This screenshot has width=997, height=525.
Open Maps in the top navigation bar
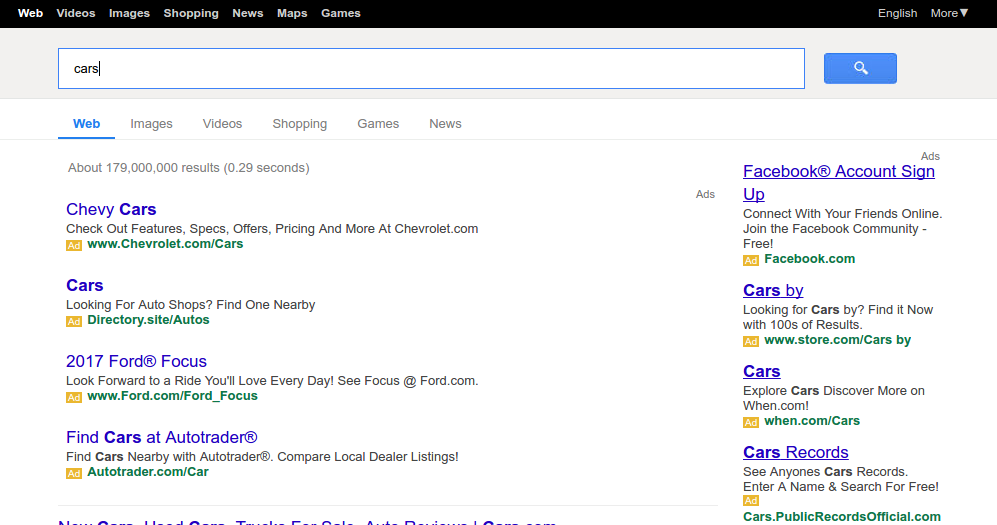point(292,13)
